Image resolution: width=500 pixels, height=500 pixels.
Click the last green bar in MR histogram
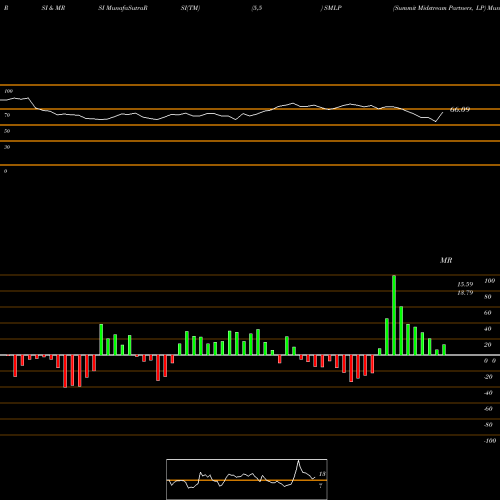click(x=444, y=350)
